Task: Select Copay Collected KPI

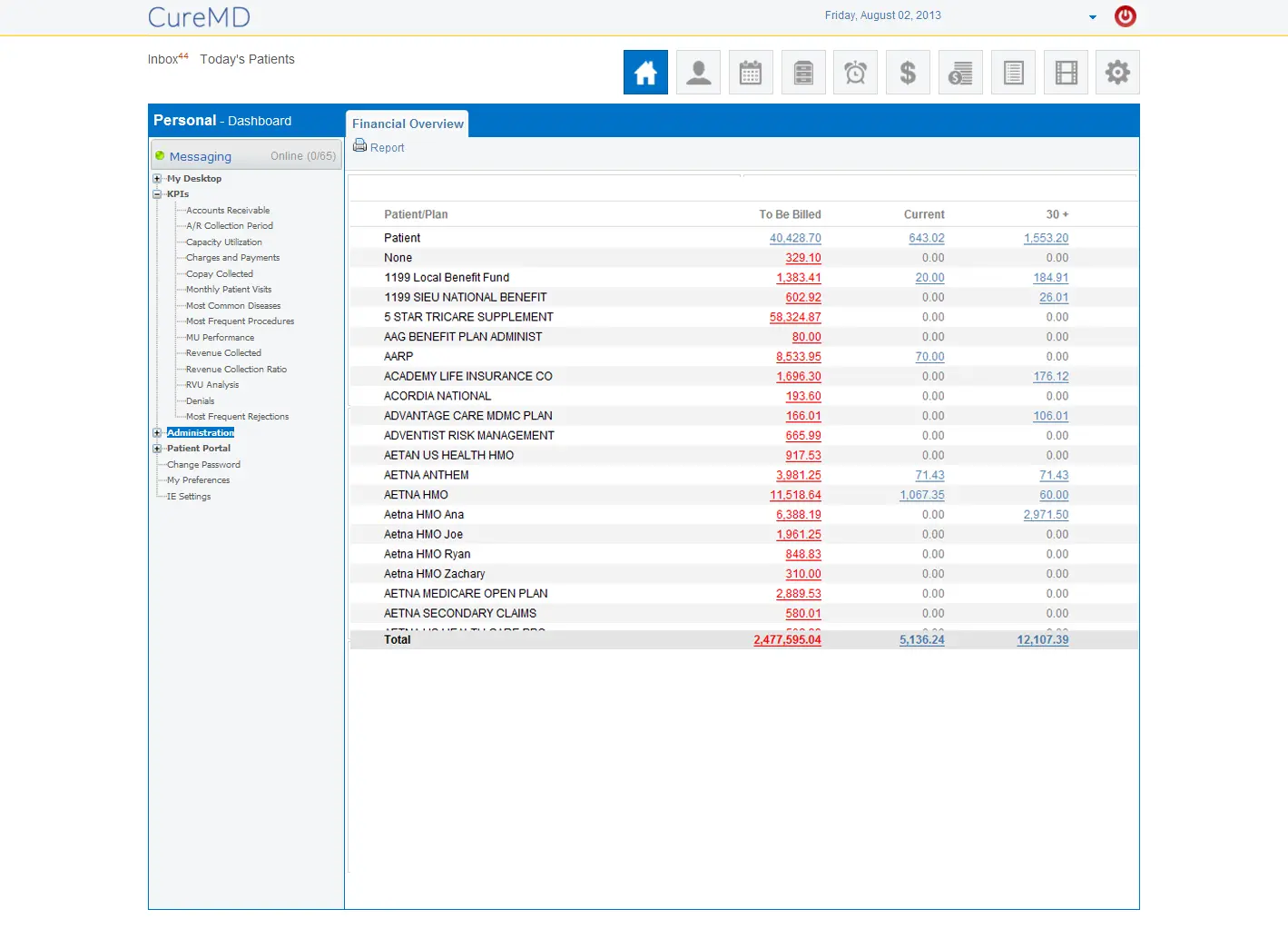Action: coord(220,274)
